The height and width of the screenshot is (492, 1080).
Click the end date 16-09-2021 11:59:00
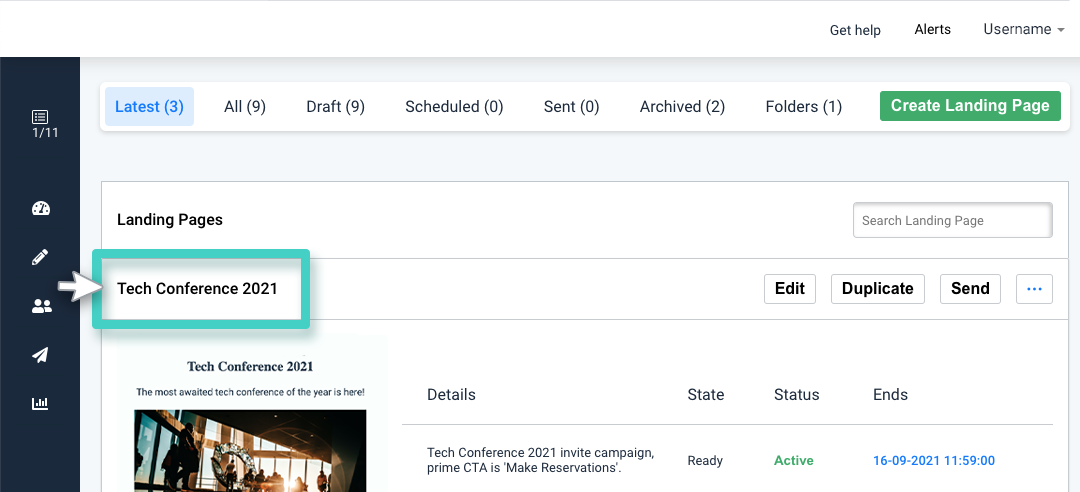click(934, 460)
